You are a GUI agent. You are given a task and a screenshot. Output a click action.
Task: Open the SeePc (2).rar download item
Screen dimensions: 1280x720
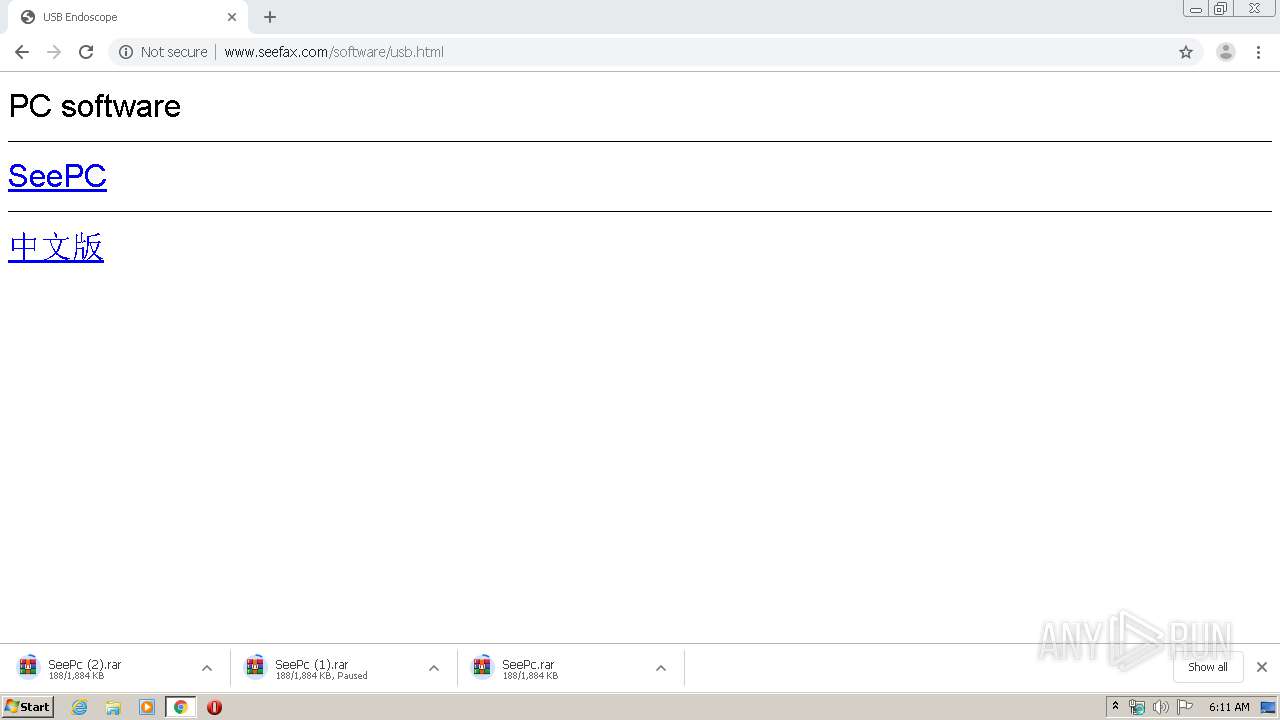pyautogui.click(x=103, y=668)
